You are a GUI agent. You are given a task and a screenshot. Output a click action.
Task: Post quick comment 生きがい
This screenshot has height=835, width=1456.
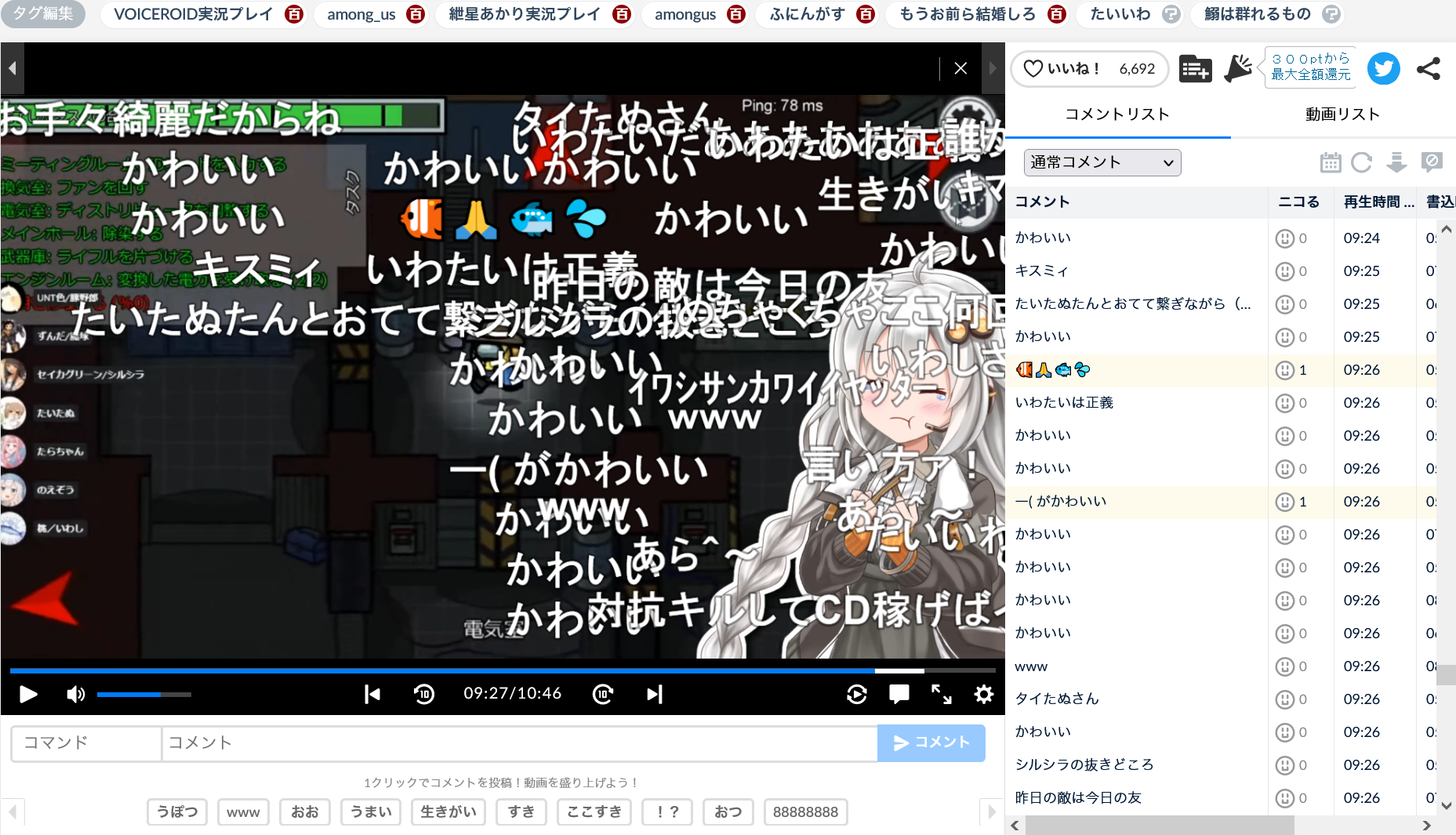tap(448, 812)
